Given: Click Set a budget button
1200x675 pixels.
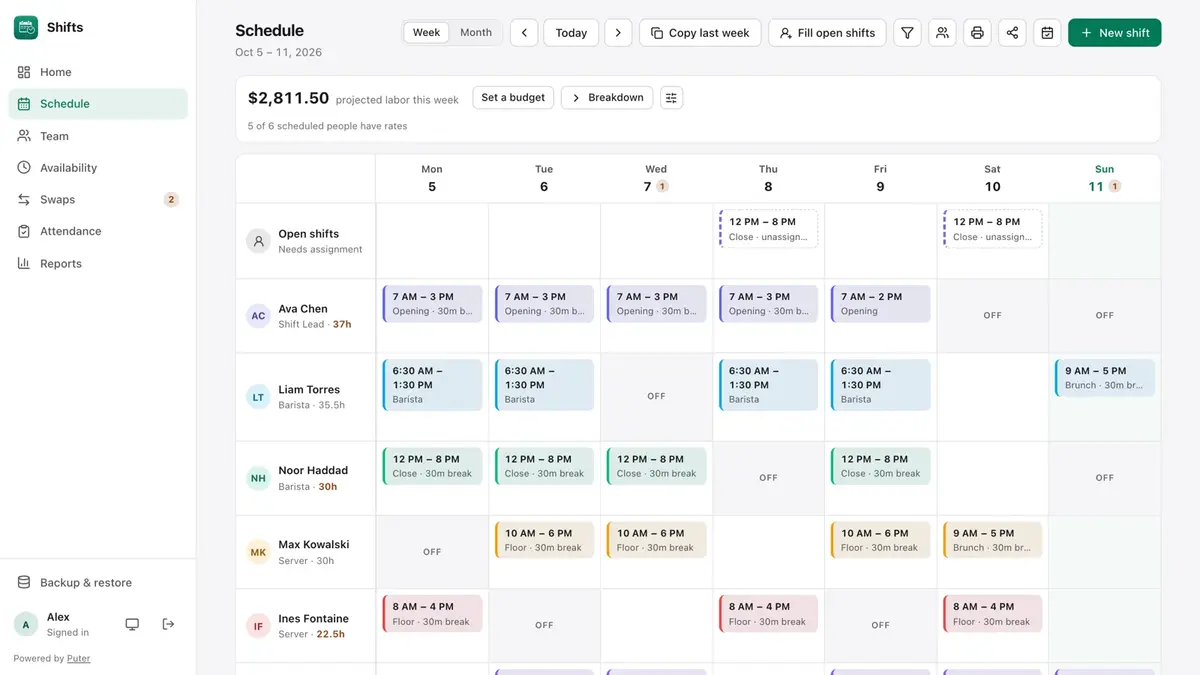Looking at the screenshot, I should [513, 98].
